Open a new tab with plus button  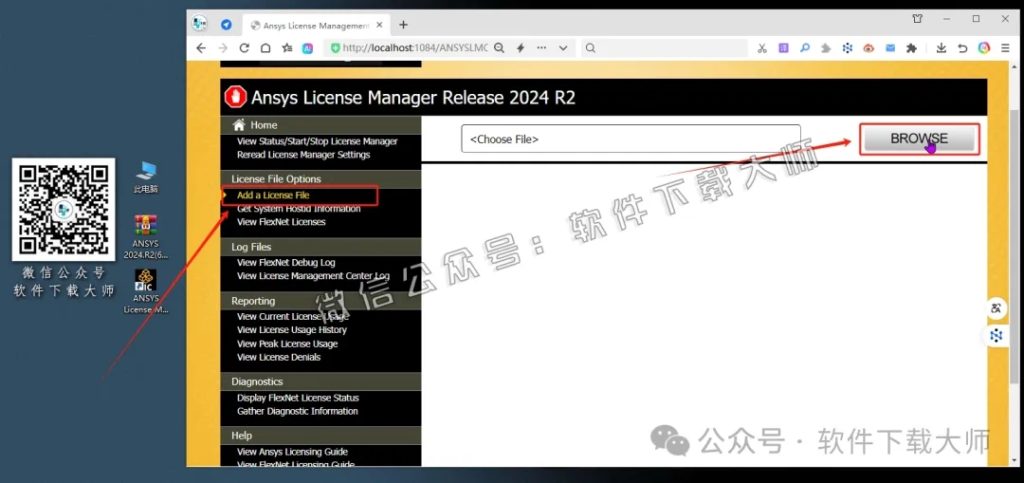pos(403,25)
